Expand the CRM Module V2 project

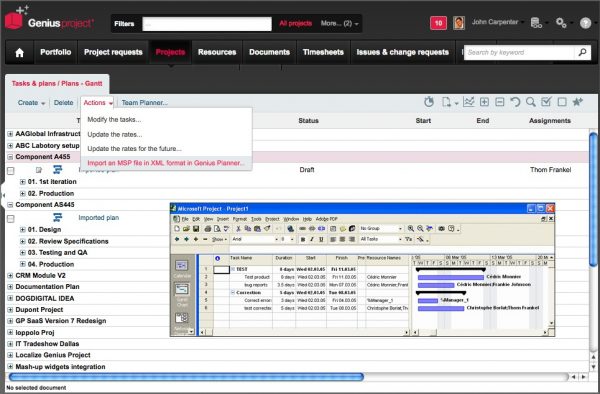point(10,275)
